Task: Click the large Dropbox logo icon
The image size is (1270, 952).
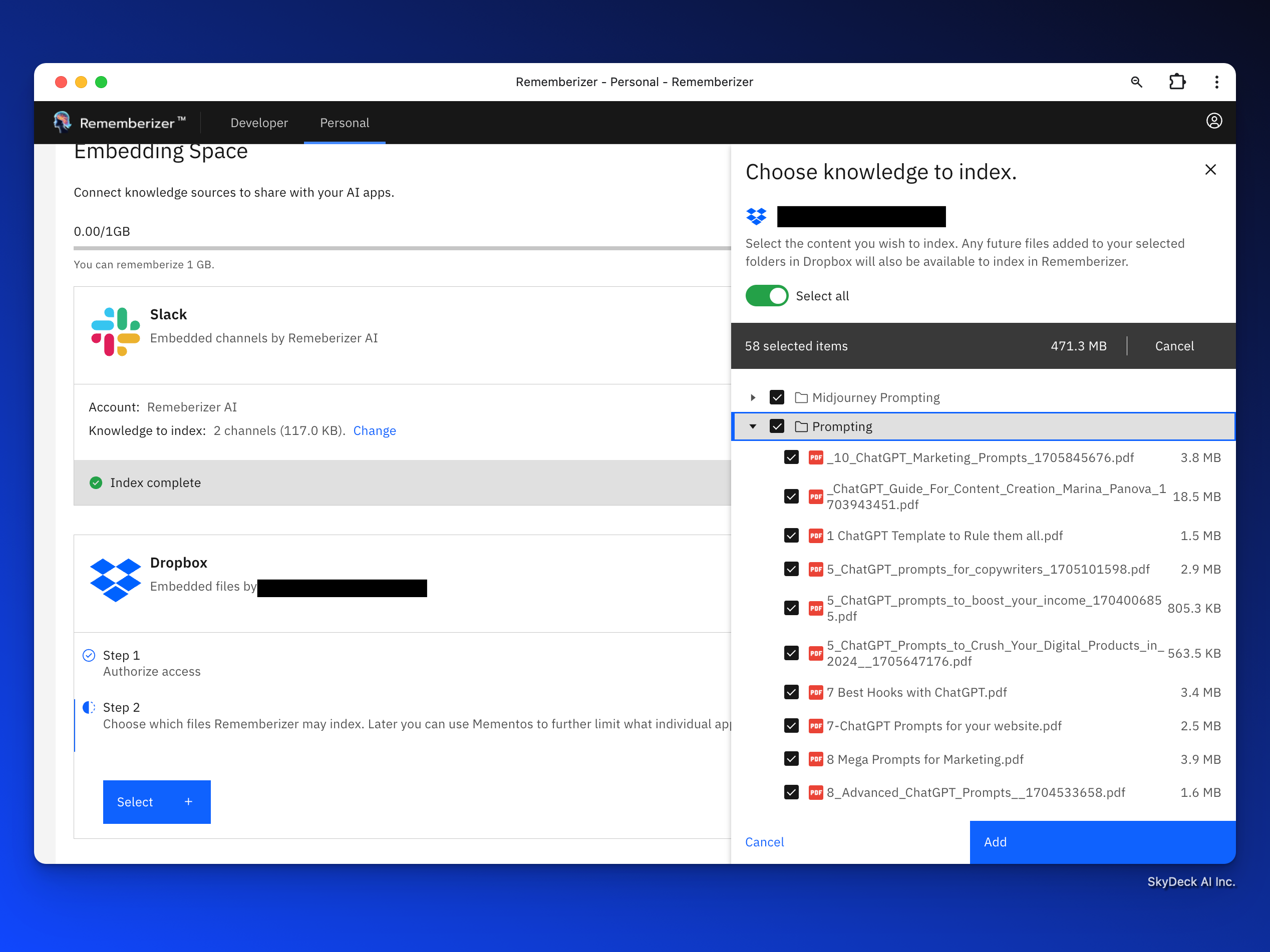Action: (x=115, y=579)
